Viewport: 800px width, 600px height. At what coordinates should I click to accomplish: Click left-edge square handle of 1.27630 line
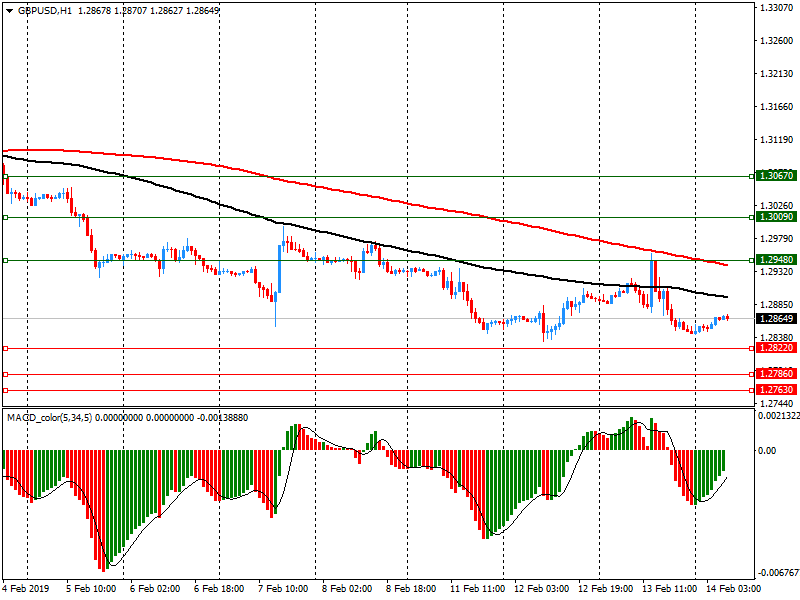click(x=5, y=390)
